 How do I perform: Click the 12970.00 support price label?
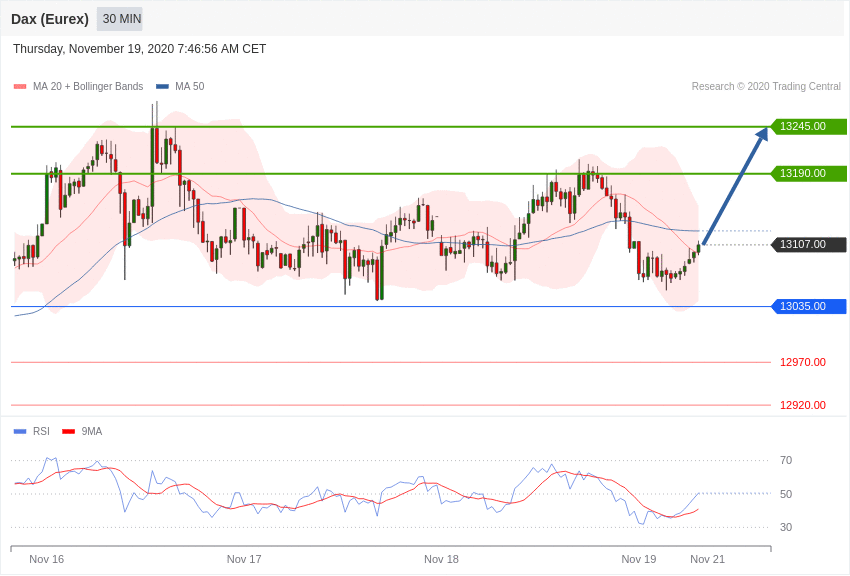(x=803, y=362)
